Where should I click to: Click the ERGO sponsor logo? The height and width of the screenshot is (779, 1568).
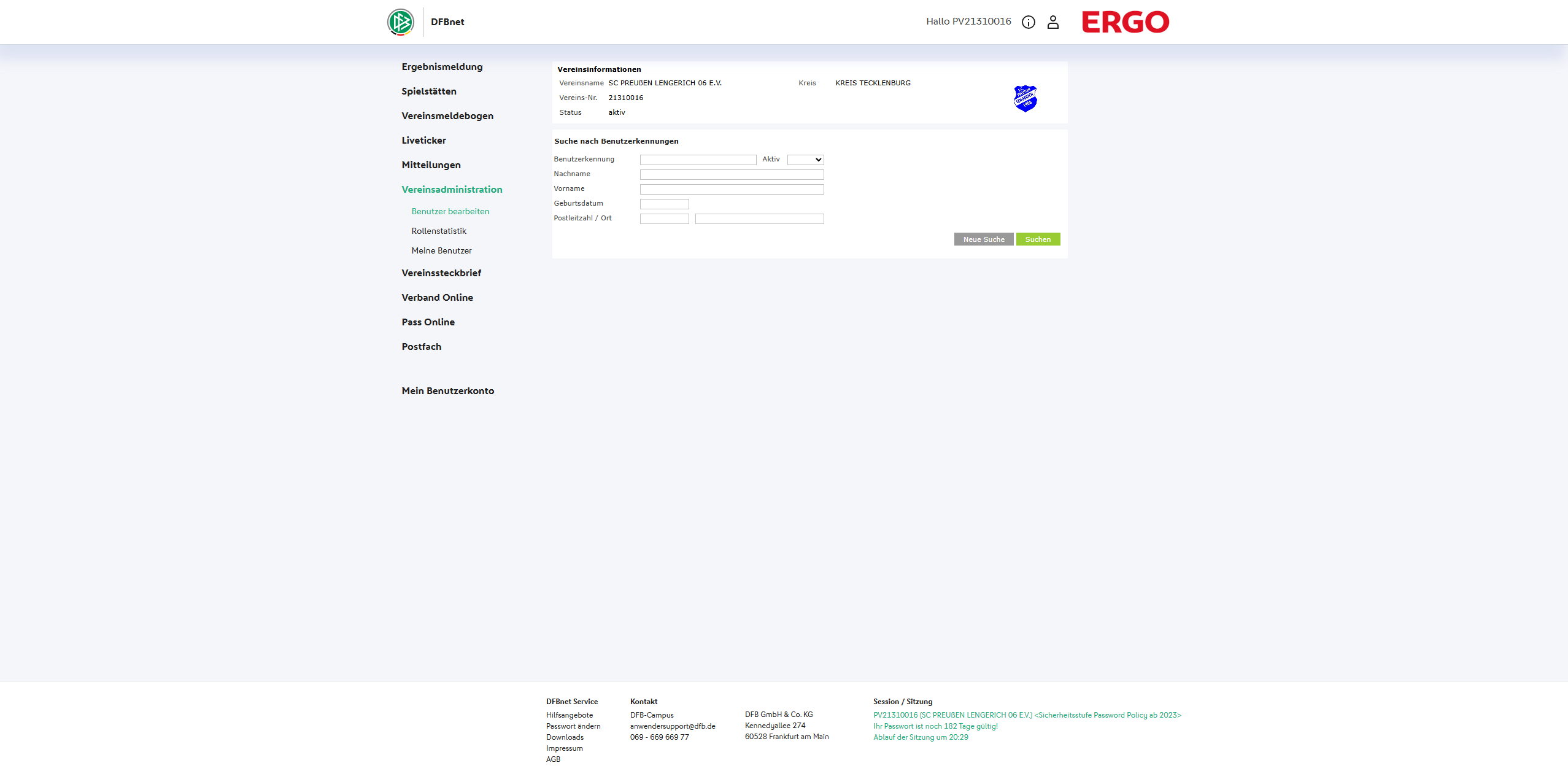pos(1125,22)
